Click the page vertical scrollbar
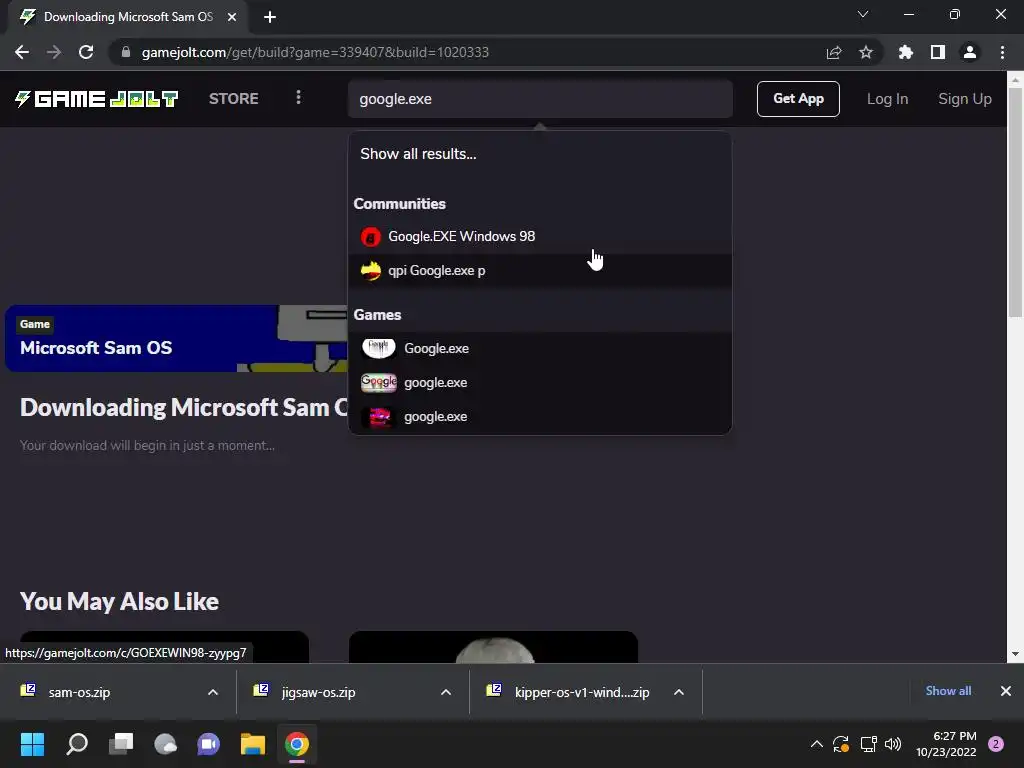1024x768 pixels. [1015, 202]
